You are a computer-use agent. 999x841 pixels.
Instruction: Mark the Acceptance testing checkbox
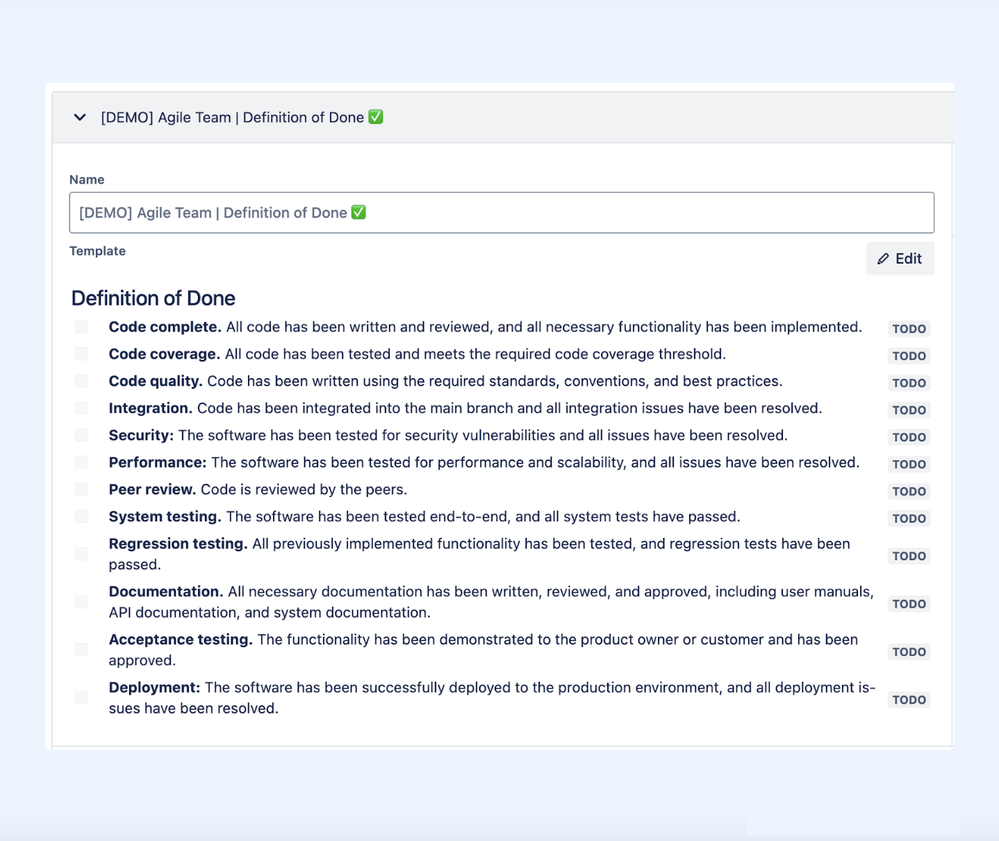[x=82, y=650]
